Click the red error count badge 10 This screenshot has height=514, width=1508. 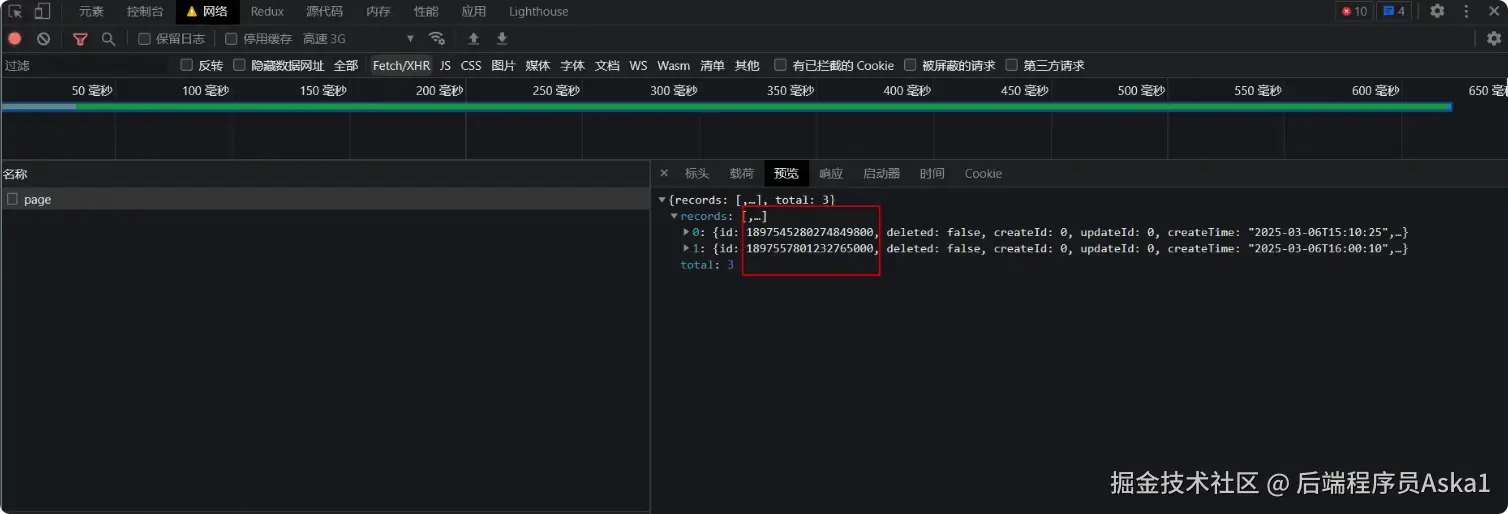(x=1354, y=11)
